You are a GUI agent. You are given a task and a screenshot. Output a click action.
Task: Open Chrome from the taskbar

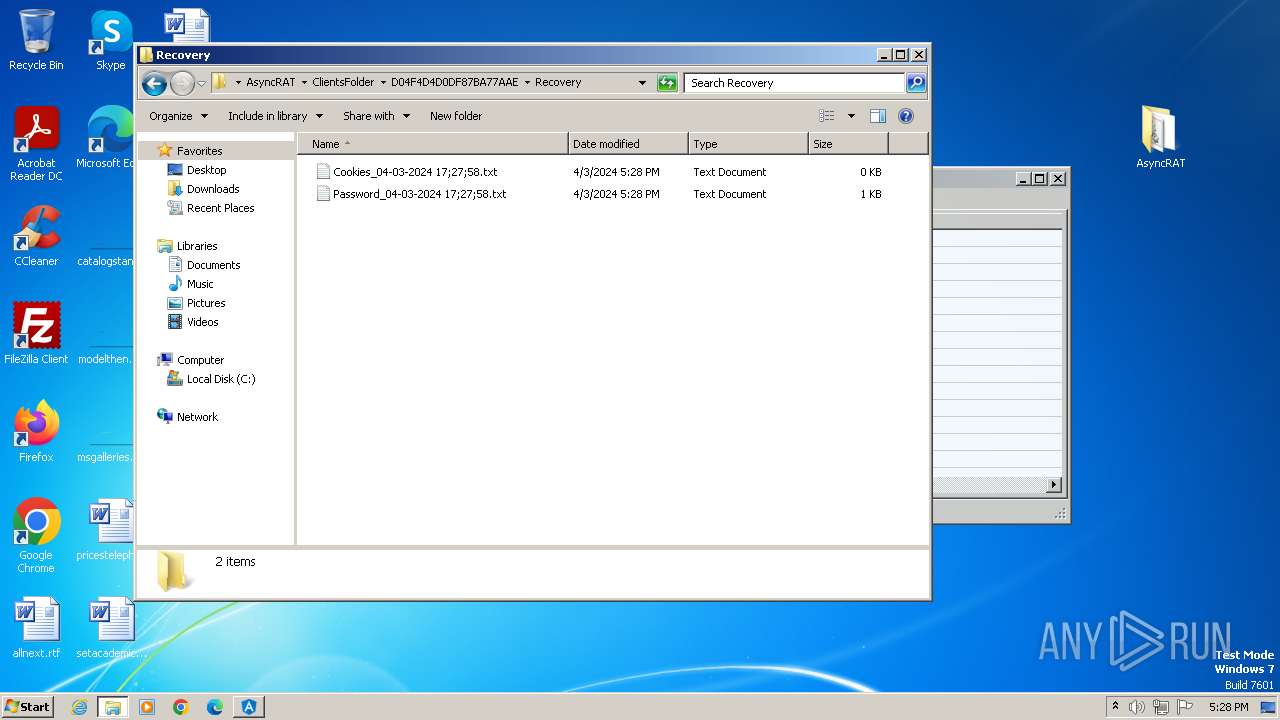[181, 707]
